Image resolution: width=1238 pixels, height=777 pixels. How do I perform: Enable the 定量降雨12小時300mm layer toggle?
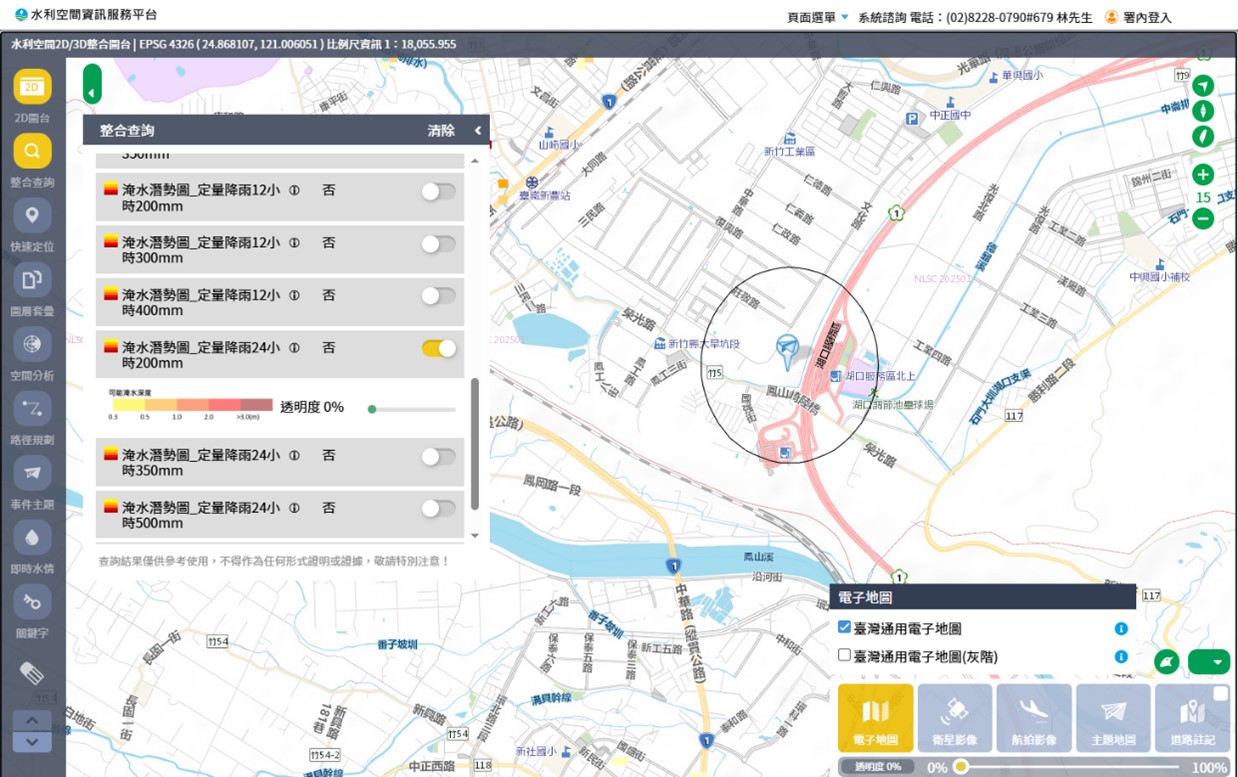[438, 243]
